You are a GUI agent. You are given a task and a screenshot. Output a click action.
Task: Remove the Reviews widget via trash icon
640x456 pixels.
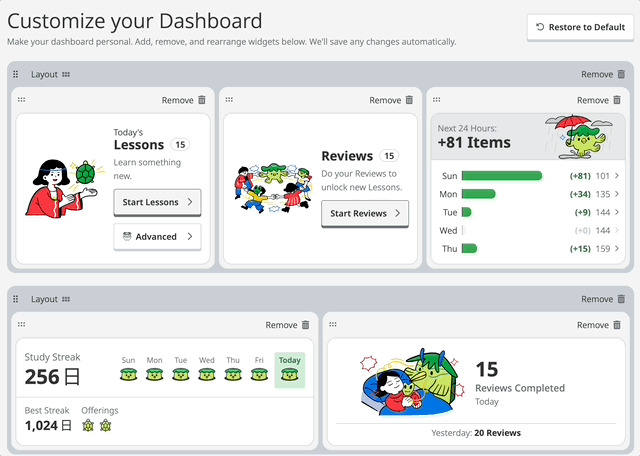409,100
